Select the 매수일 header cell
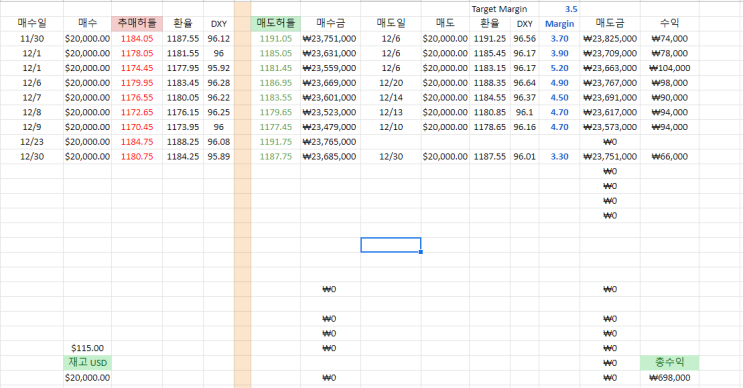Image resolution: width=743 pixels, height=388 pixels. tap(32, 23)
